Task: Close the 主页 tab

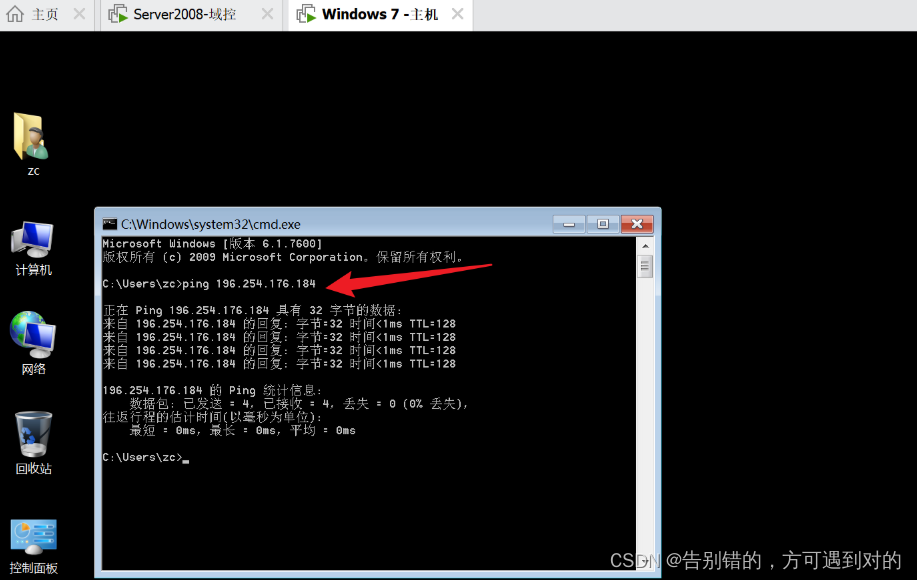Action: coord(80,14)
